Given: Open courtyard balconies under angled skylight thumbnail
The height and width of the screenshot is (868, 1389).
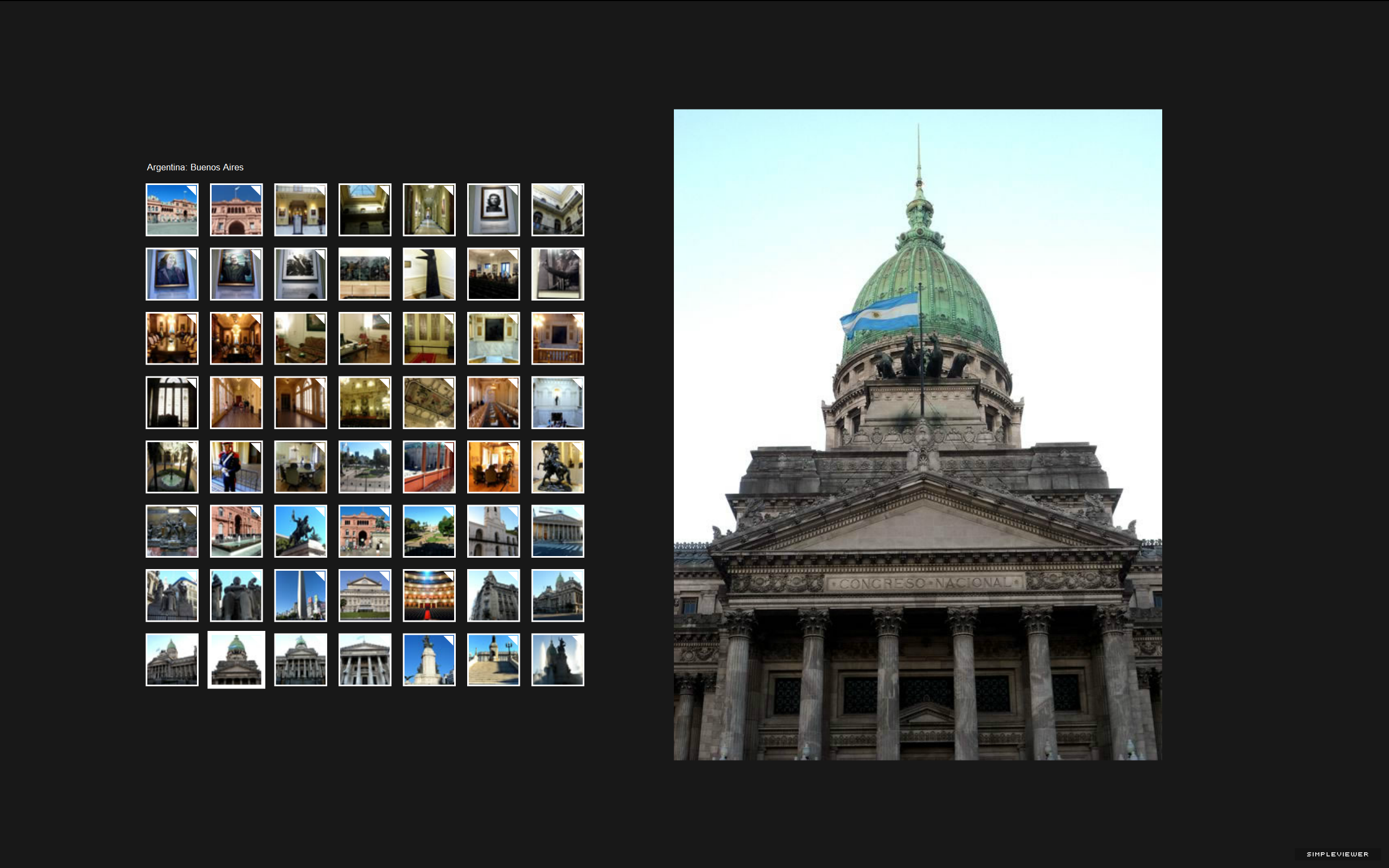Looking at the screenshot, I should coord(558,209).
